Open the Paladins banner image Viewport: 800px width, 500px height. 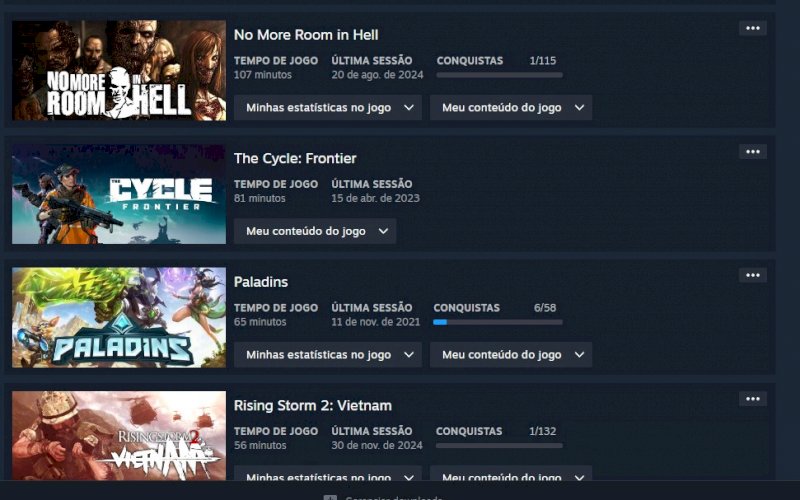pos(119,317)
